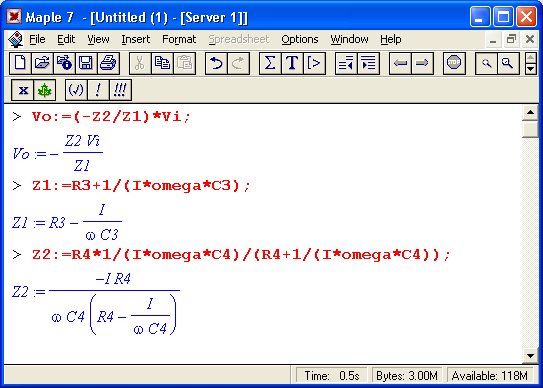Execute current expression with single exclamation button
The width and height of the screenshot is (543, 388).
click(x=98, y=90)
